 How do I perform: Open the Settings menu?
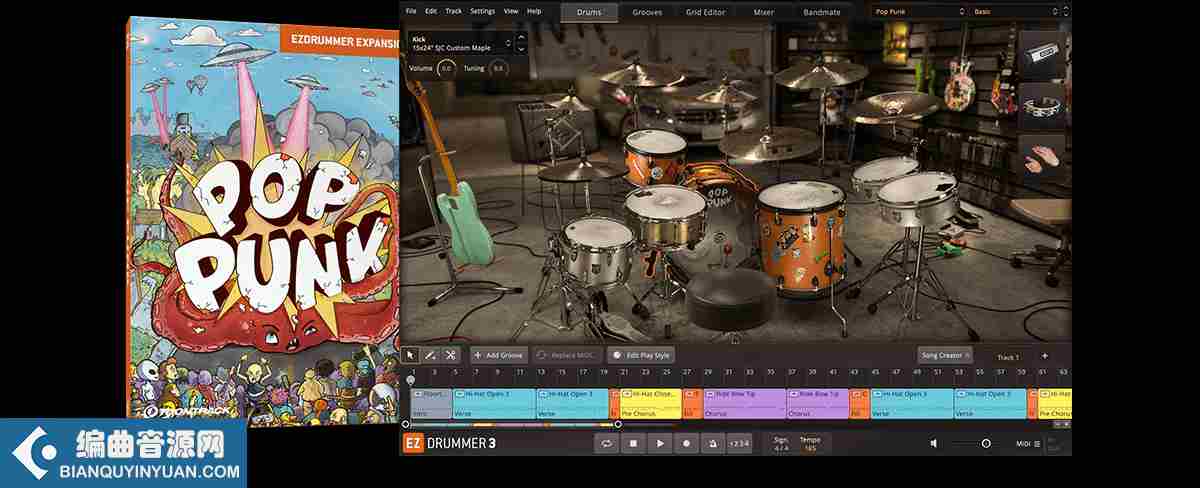[x=482, y=11]
